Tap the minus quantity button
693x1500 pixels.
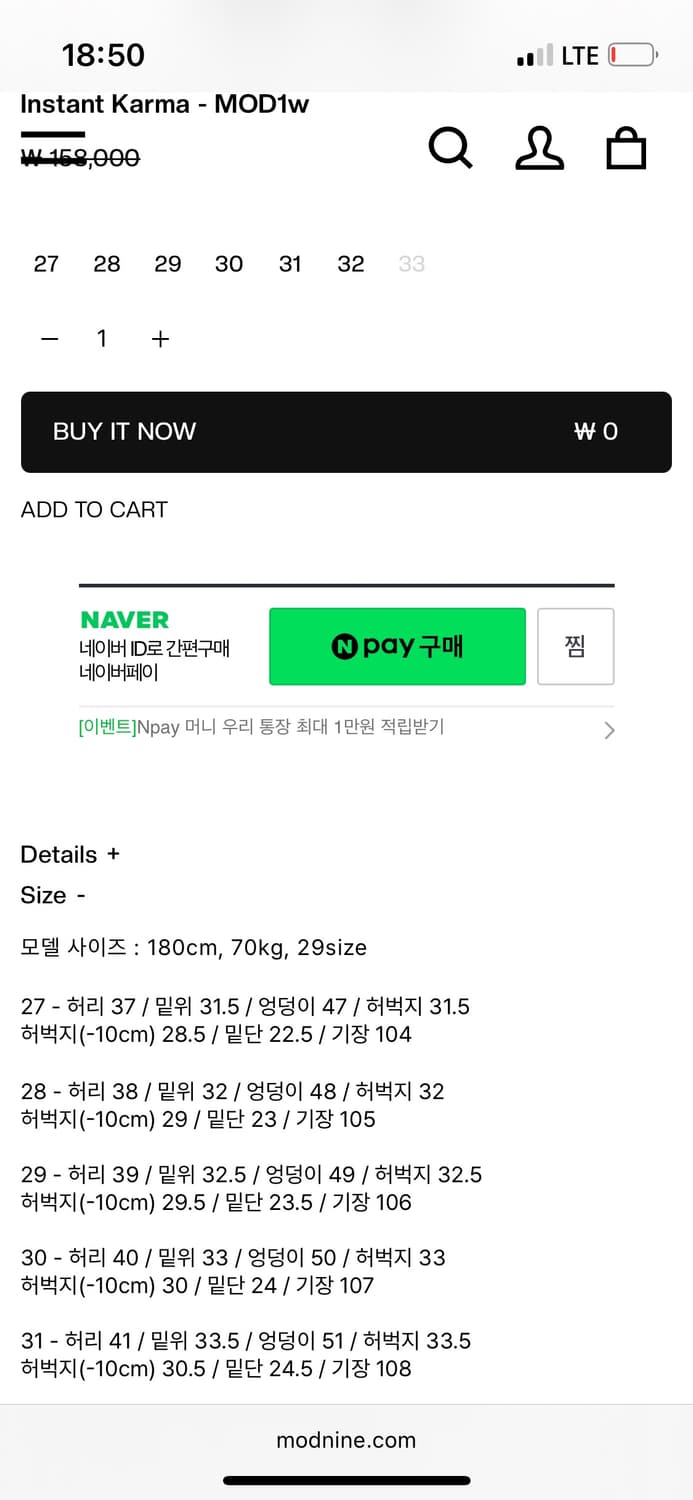[50, 339]
